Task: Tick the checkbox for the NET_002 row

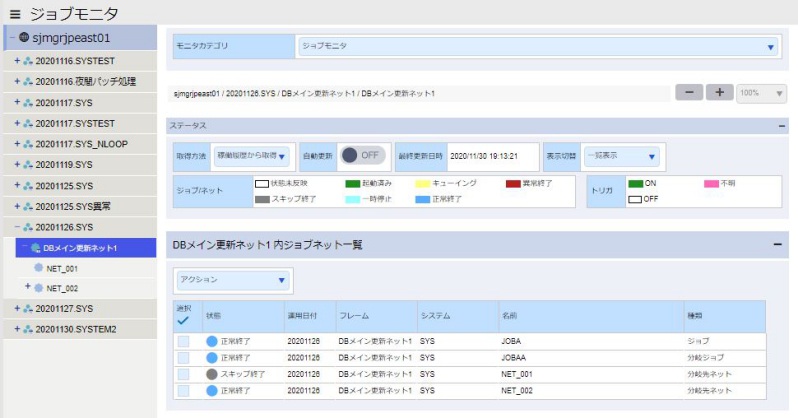Action: (x=183, y=391)
